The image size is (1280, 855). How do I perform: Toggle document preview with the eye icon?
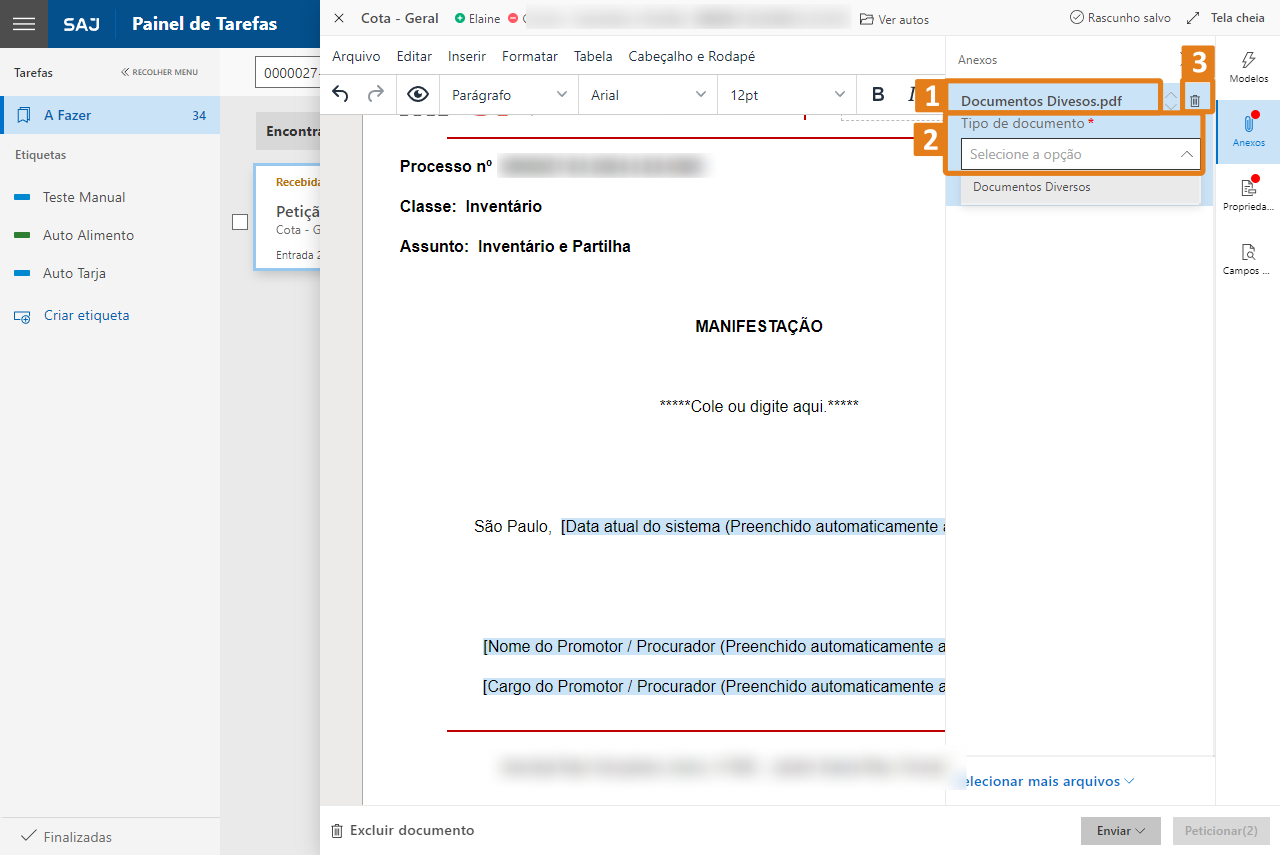pyautogui.click(x=418, y=94)
